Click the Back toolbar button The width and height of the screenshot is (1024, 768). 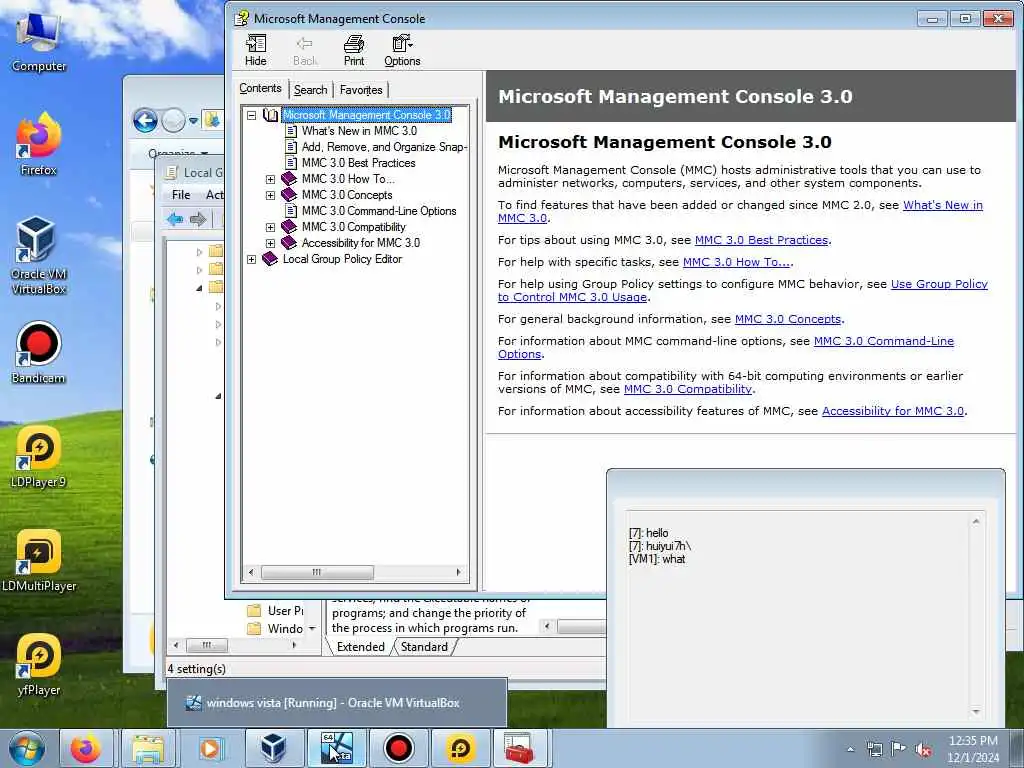[305, 50]
